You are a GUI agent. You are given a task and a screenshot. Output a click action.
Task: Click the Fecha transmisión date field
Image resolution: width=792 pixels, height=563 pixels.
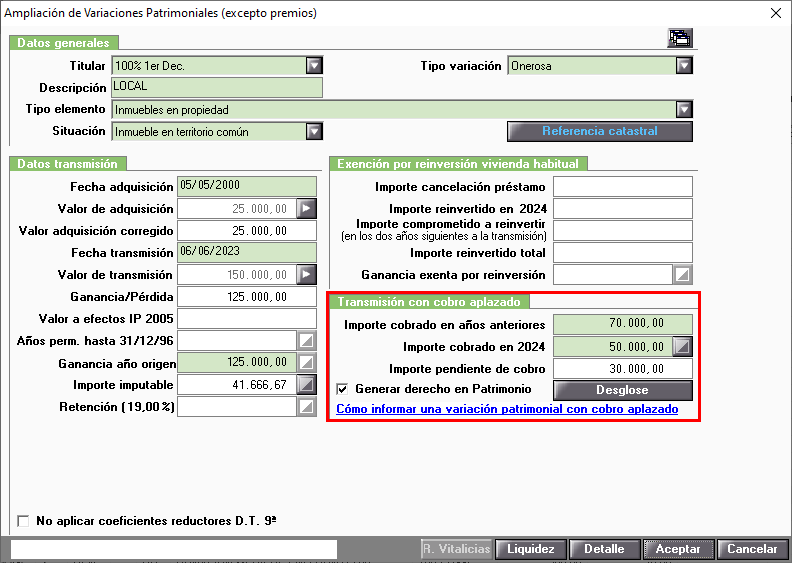point(247,252)
